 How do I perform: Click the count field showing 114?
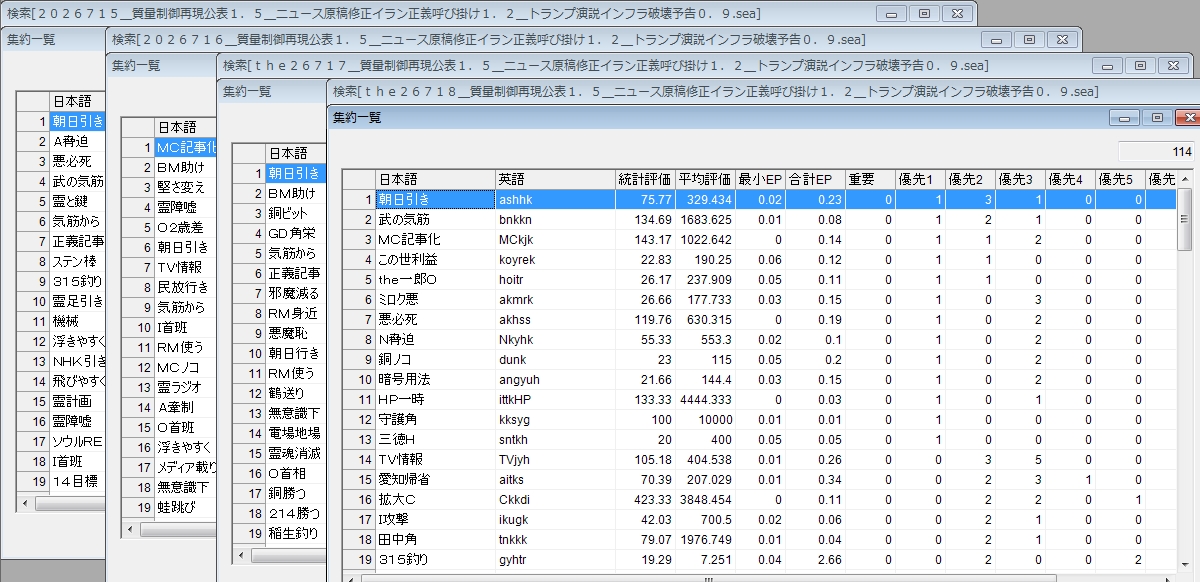(x=1155, y=152)
